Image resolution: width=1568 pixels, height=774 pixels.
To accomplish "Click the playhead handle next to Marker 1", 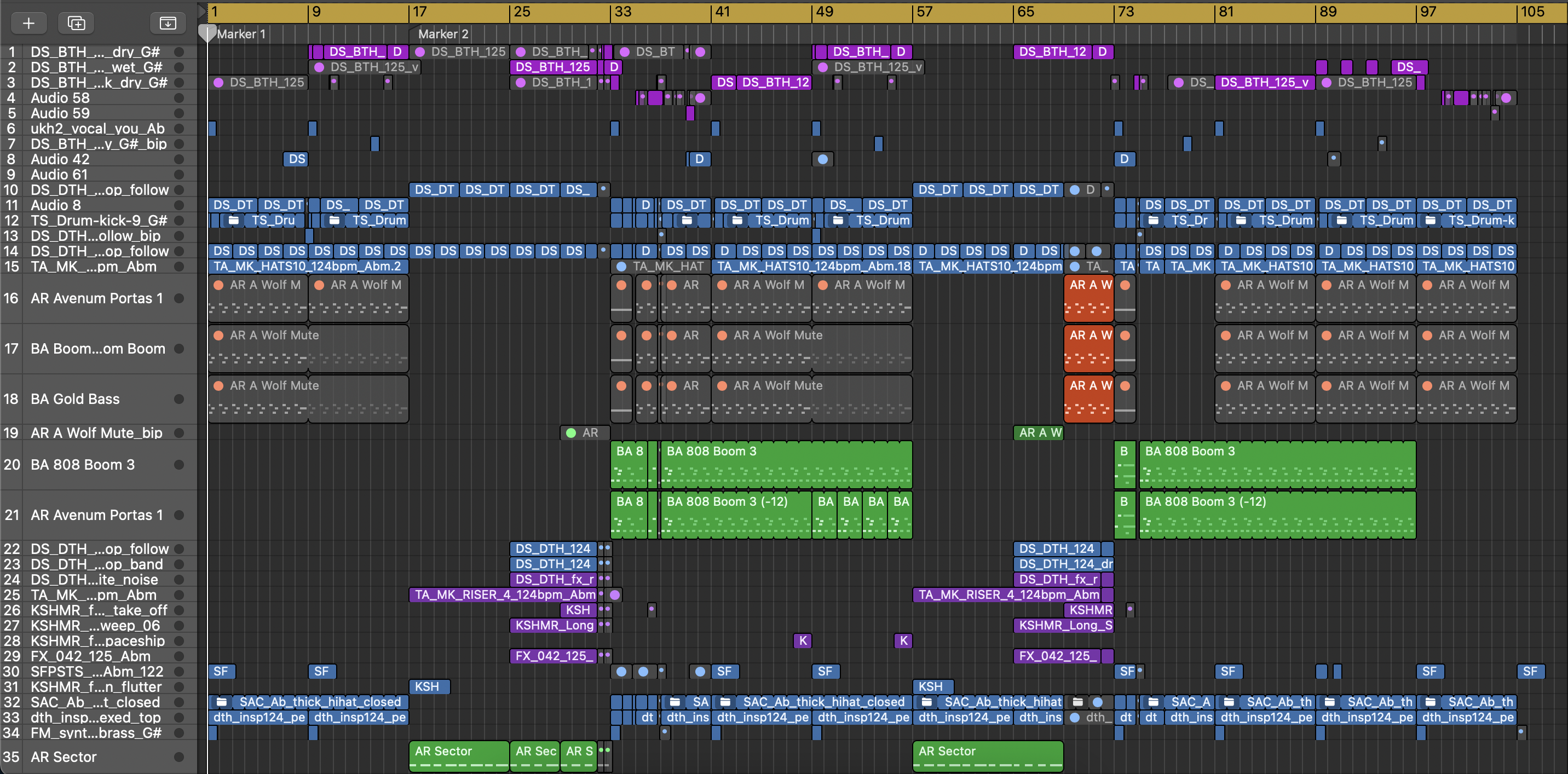I will click(x=207, y=34).
